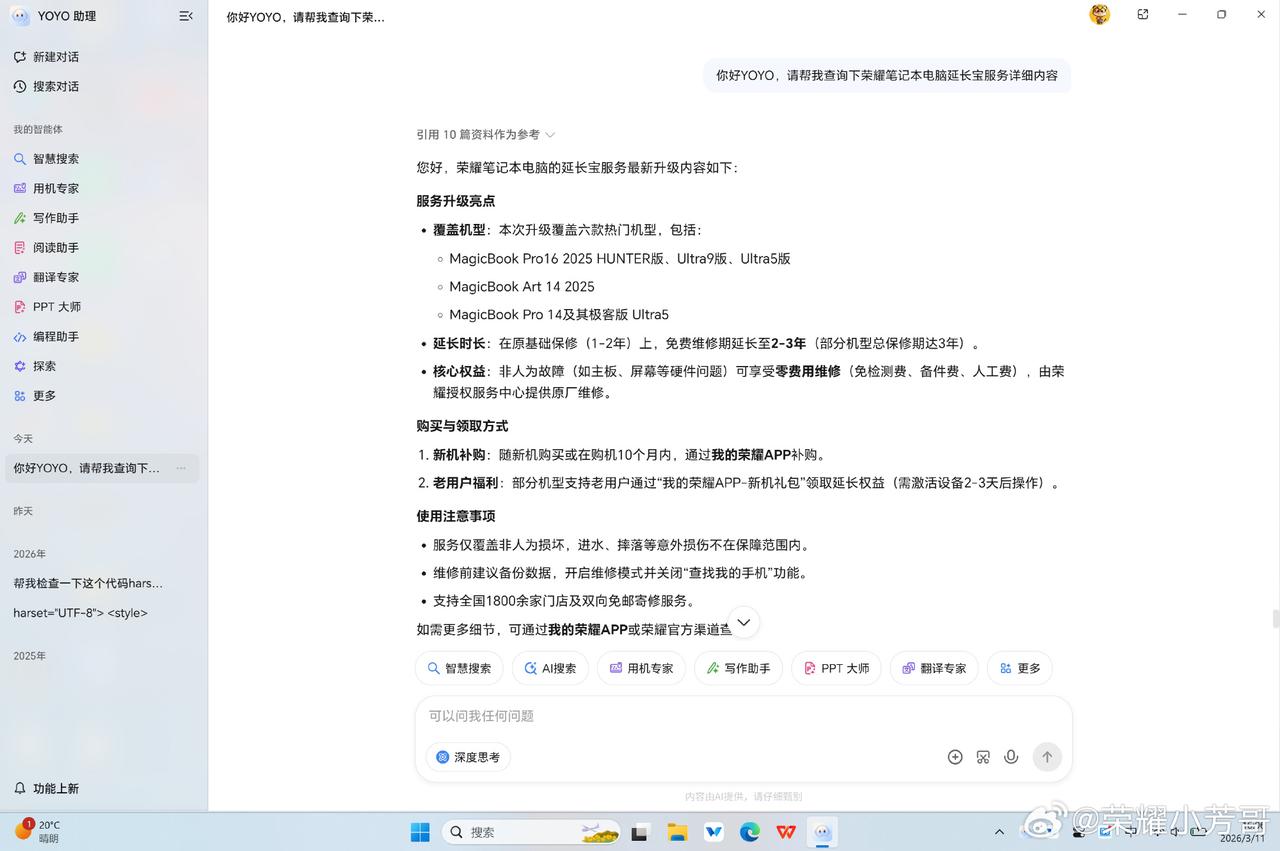
Task: Open Task View on the taskbar
Action: click(x=639, y=832)
